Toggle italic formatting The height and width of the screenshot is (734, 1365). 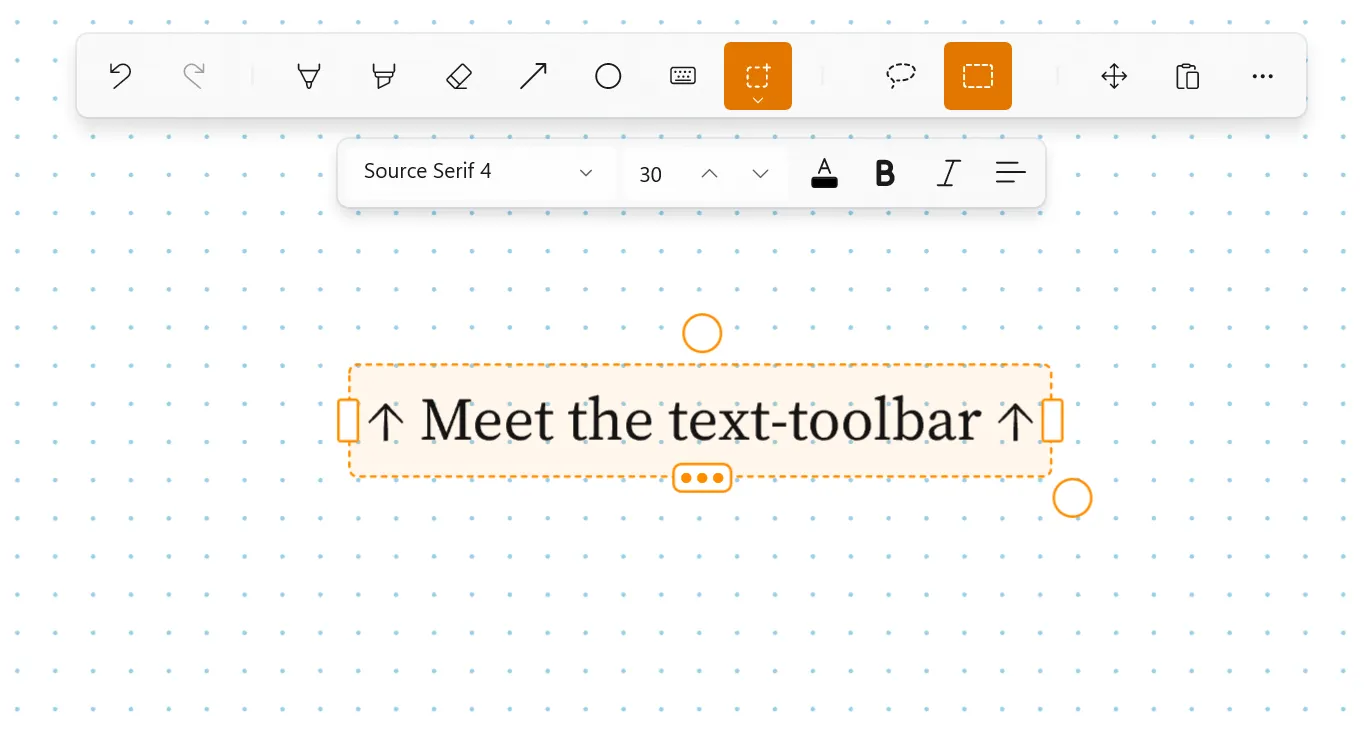tap(948, 173)
